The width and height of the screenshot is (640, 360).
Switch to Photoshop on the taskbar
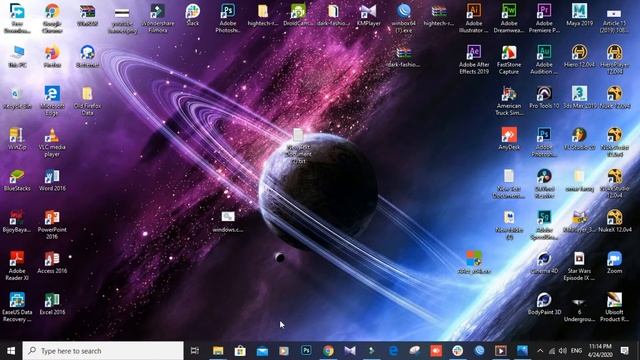coord(306,351)
